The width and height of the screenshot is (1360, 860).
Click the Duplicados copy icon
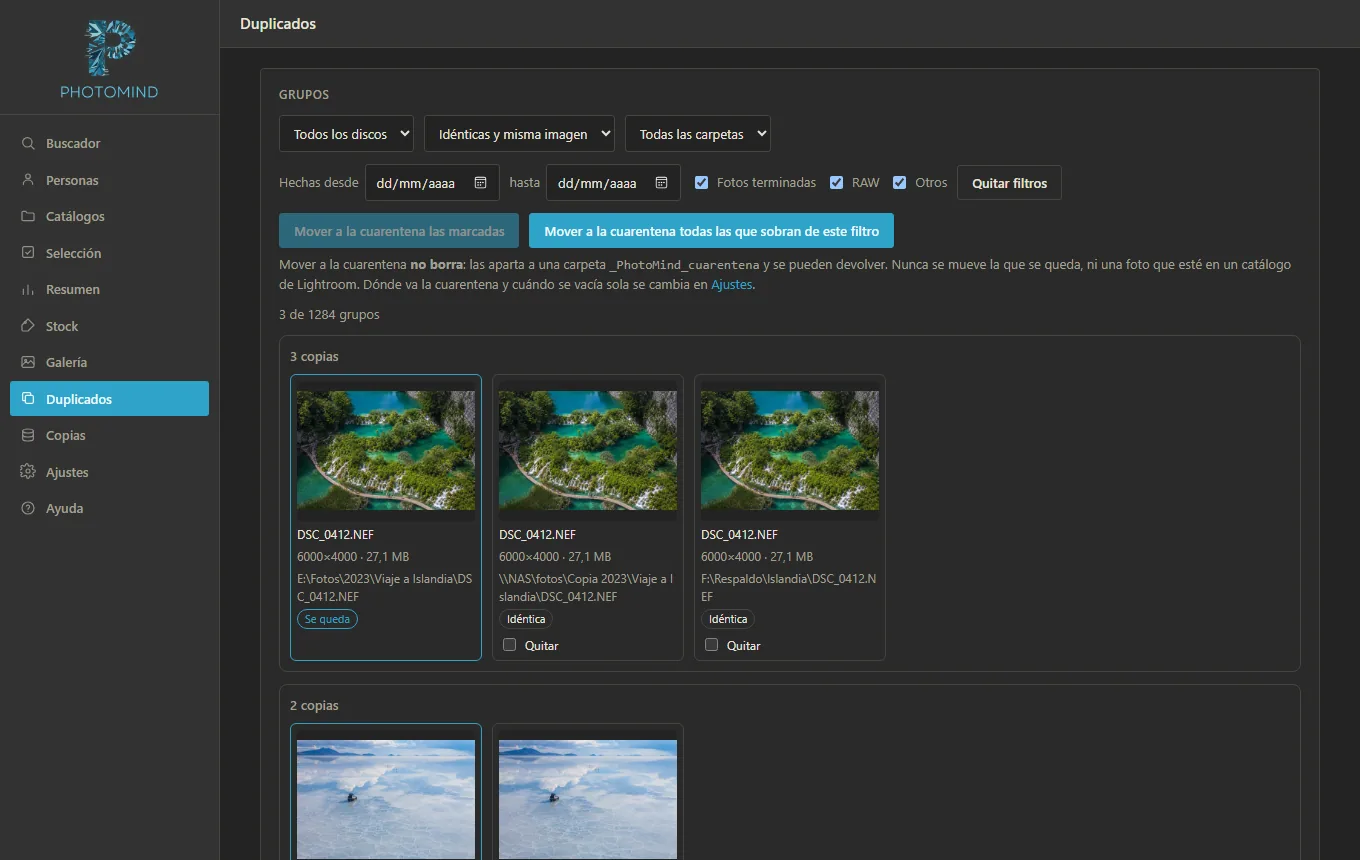(28, 399)
